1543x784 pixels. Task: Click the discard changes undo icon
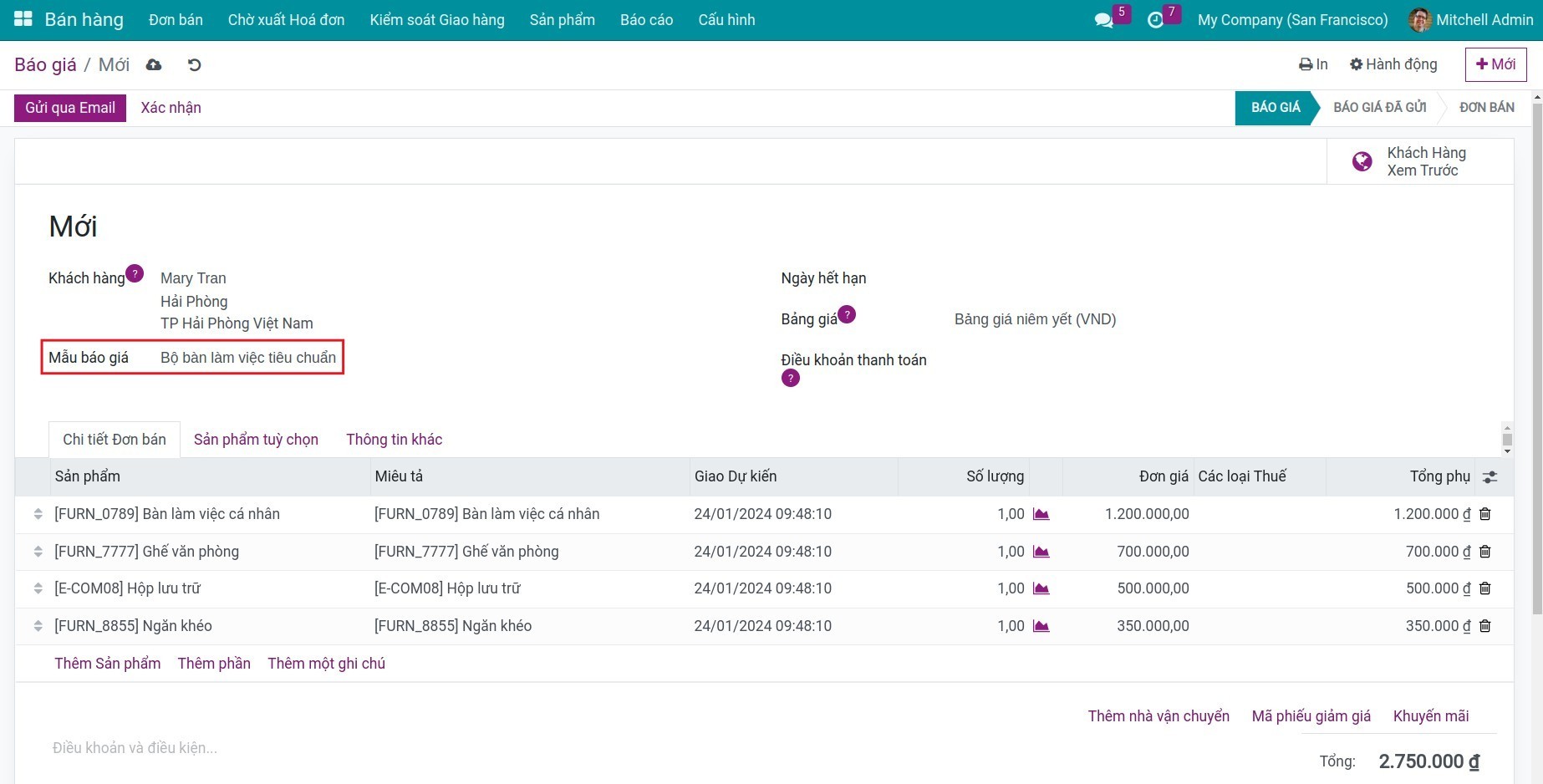[x=194, y=65]
